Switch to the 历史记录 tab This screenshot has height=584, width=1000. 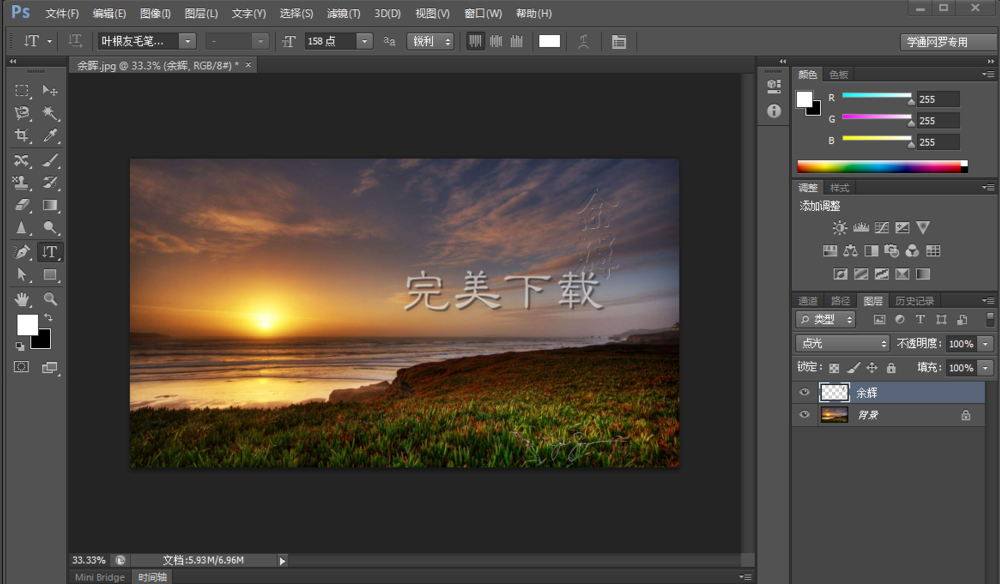point(914,301)
